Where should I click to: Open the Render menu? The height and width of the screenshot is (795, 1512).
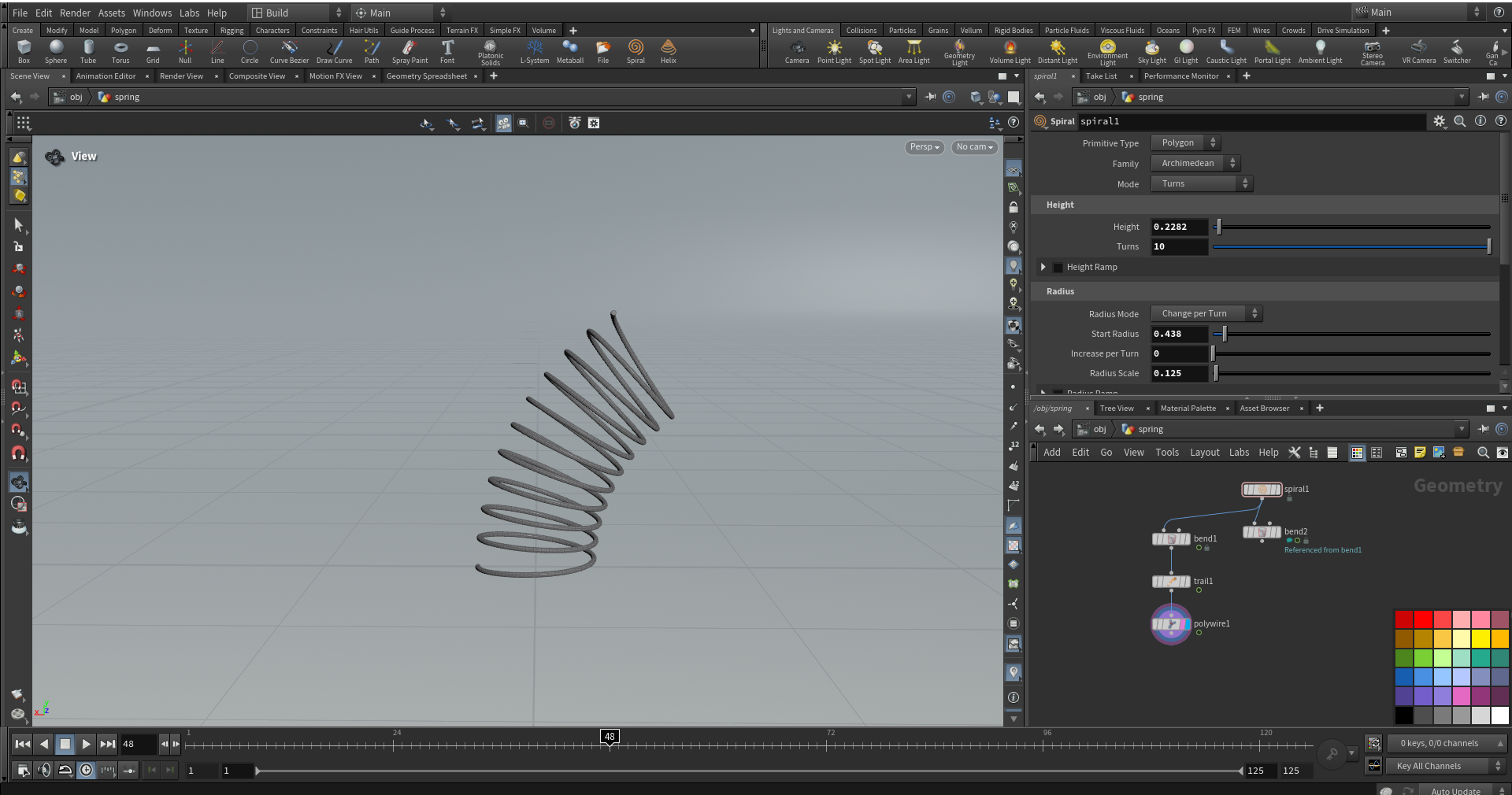pyautogui.click(x=75, y=13)
